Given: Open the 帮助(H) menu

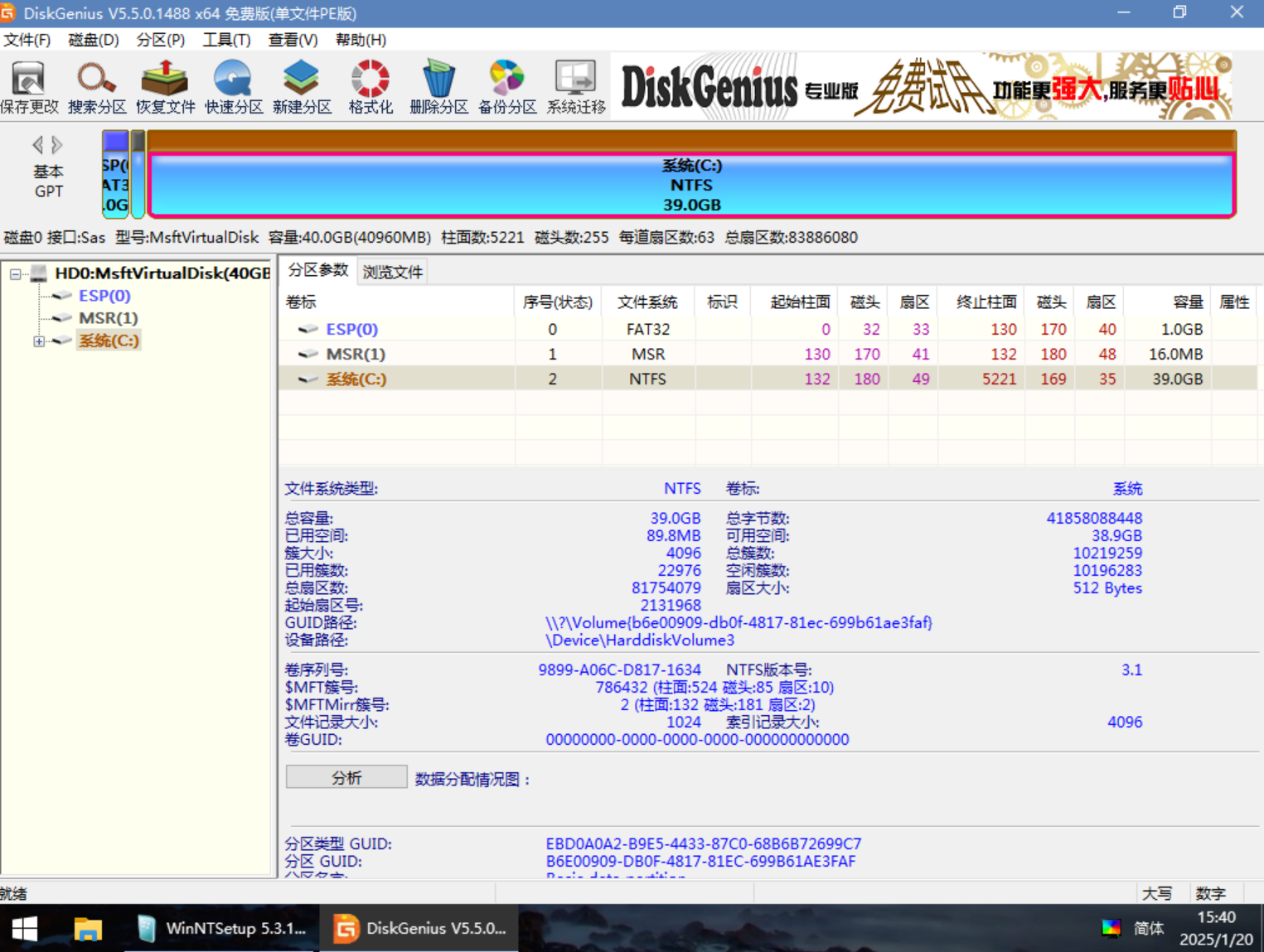Looking at the screenshot, I should 361,40.
